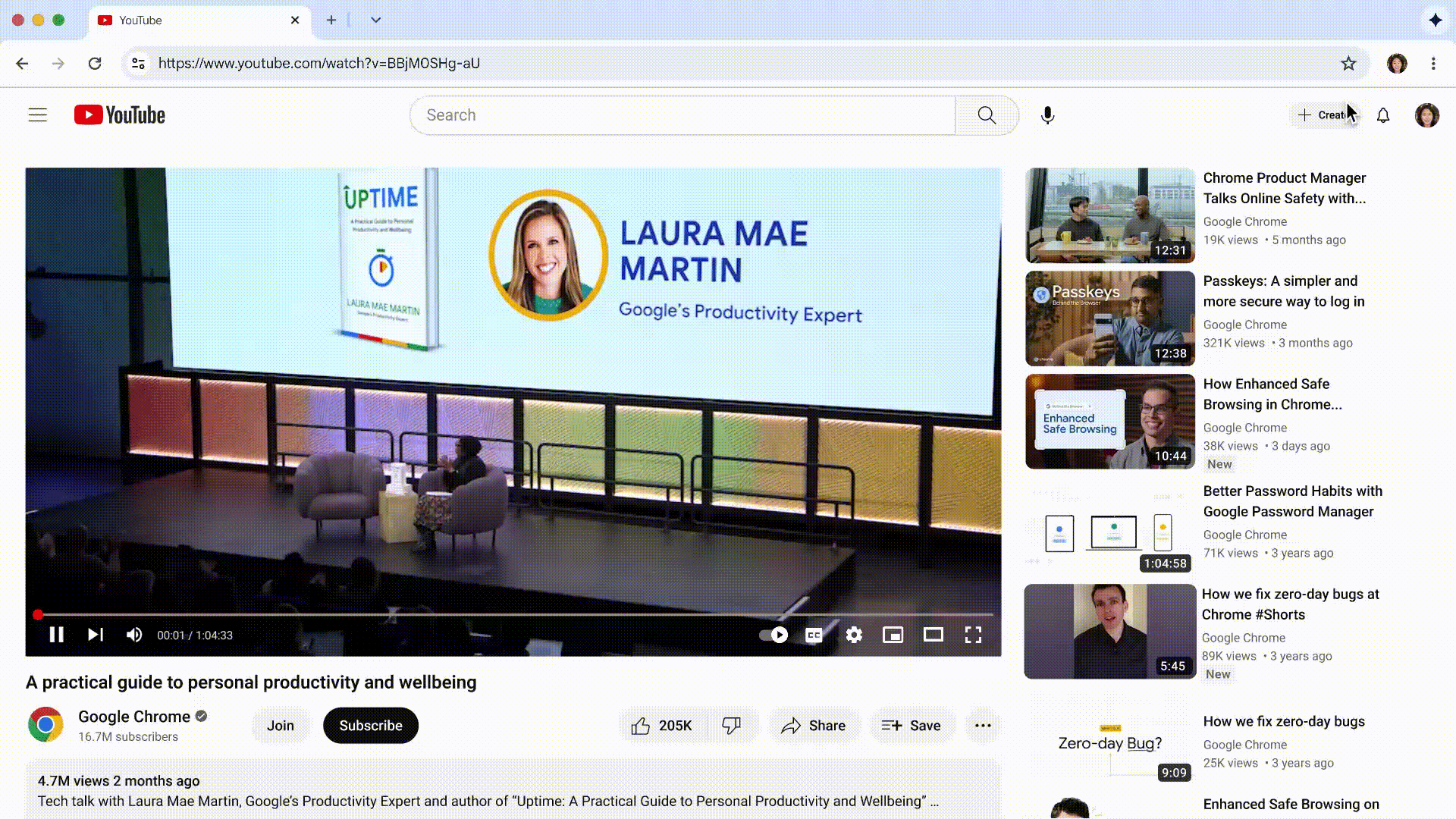Pause the video playback

[x=56, y=635]
